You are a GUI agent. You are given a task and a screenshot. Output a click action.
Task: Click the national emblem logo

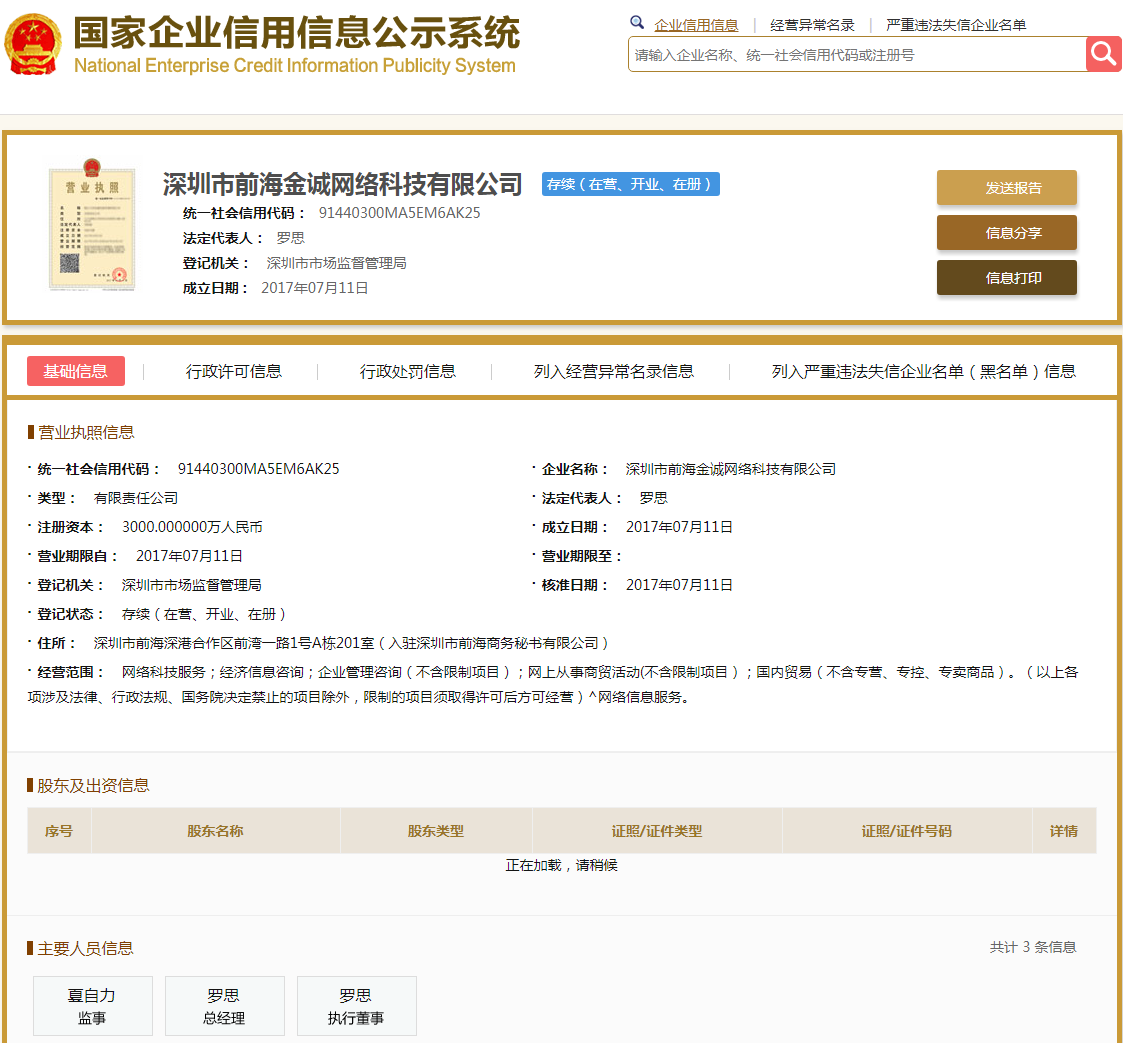pos(32,45)
